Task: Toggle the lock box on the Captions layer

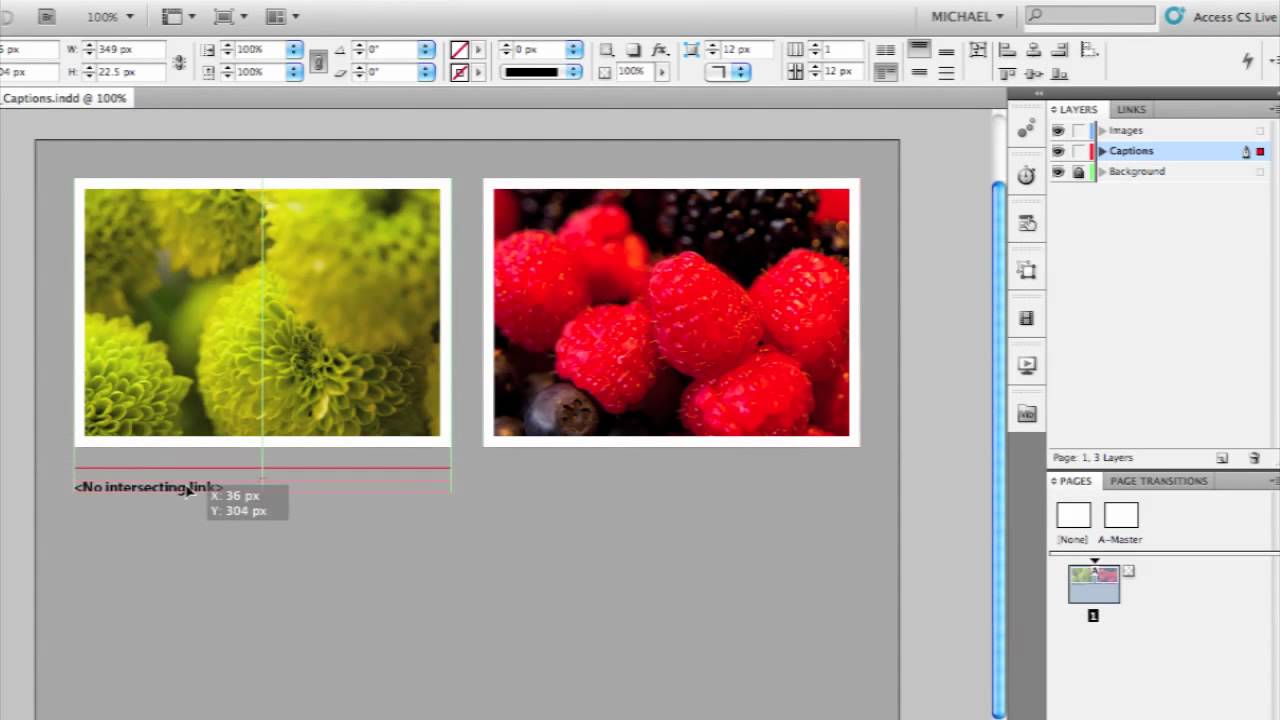Action: click(1078, 151)
